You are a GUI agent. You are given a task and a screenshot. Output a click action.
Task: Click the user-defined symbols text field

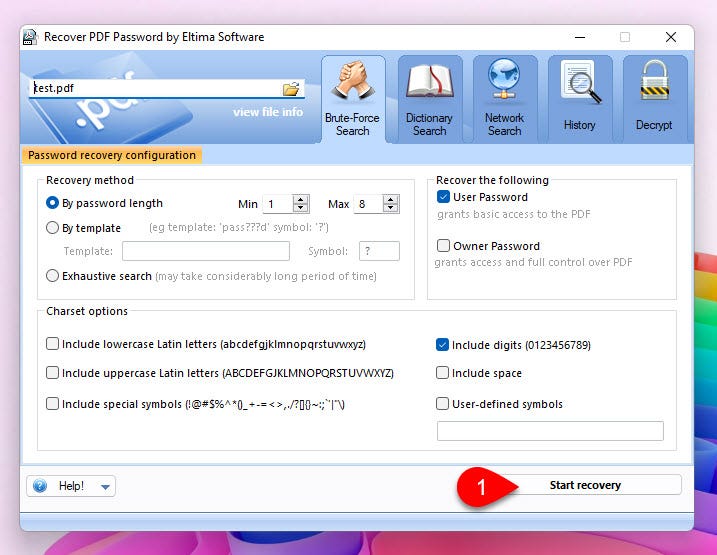point(550,431)
